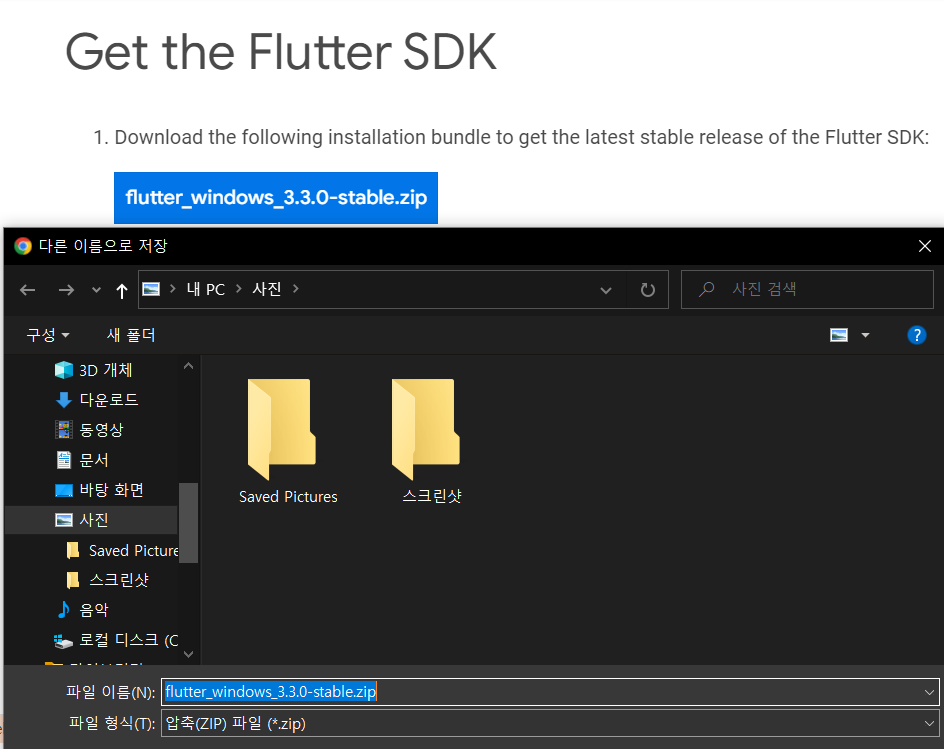Go forward using the right arrow
This screenshot has height=749, width=944.
pyautogui.click(x=66, y=290)
